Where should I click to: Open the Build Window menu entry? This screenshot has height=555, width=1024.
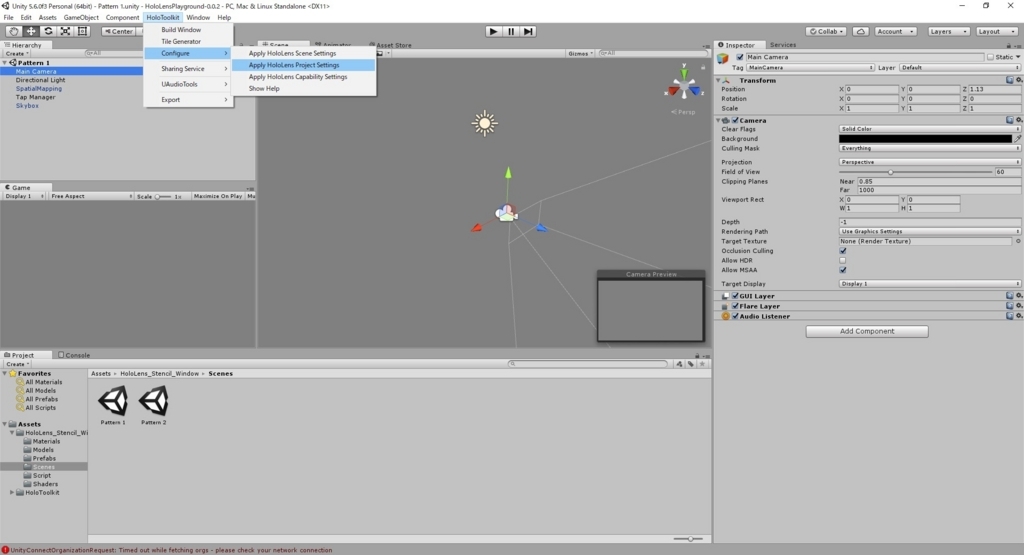pyautogui.click(x=188, y=30)
